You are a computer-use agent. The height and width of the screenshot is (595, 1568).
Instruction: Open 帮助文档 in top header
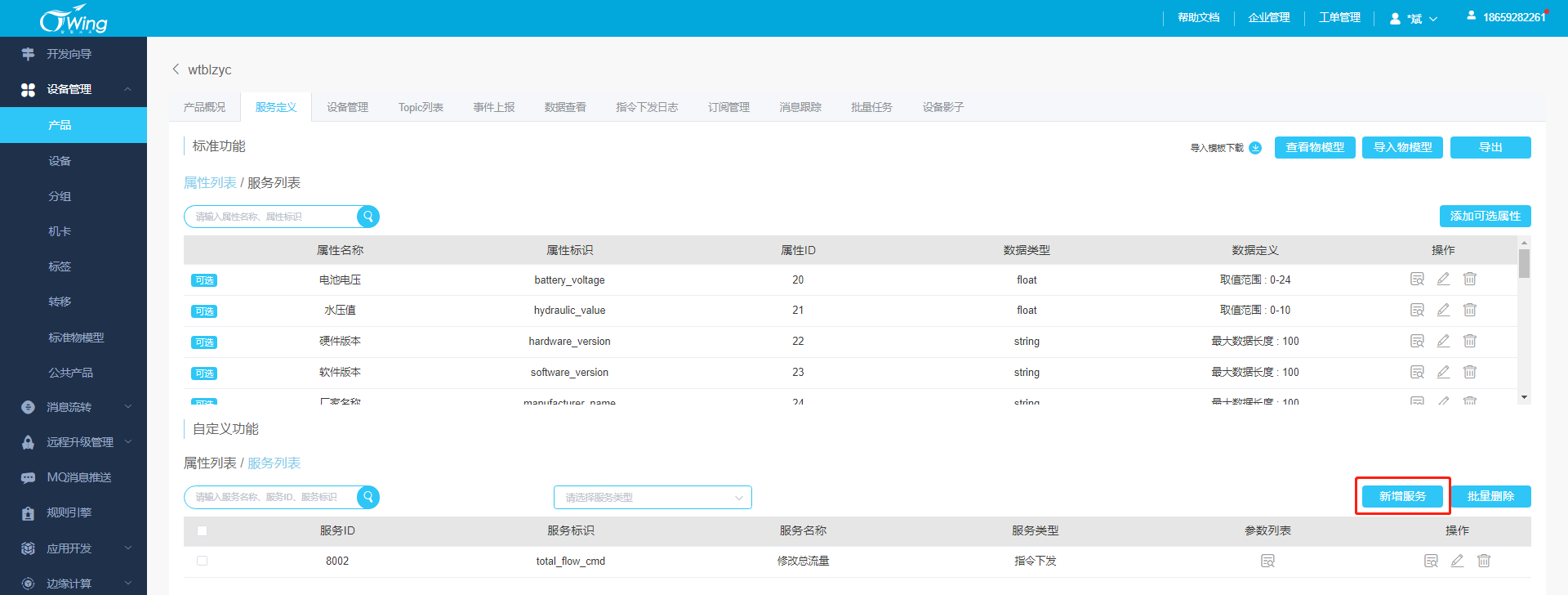pos(1198,17)
